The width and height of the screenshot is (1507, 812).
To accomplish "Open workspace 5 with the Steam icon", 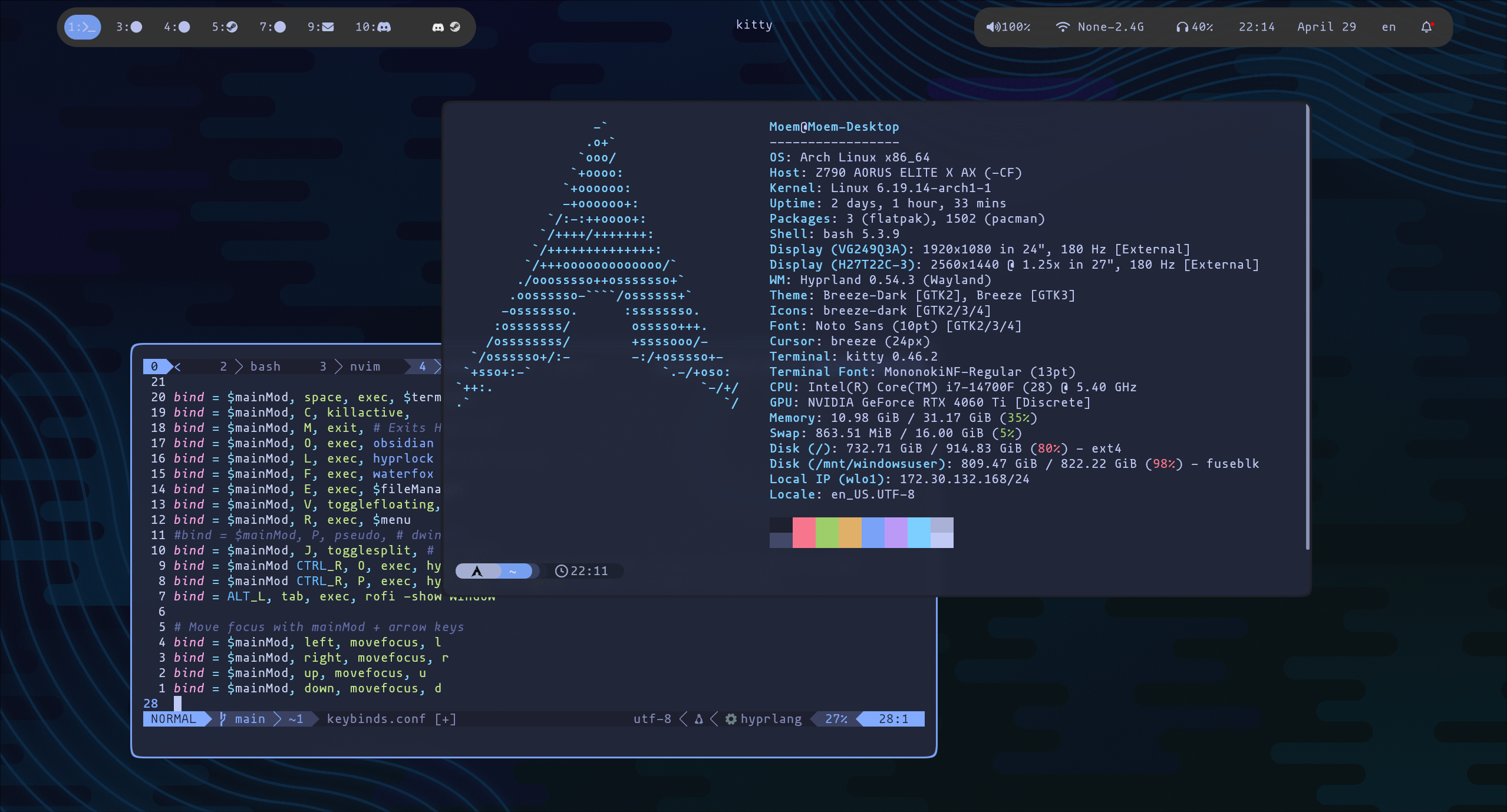I will pos(225,27).
